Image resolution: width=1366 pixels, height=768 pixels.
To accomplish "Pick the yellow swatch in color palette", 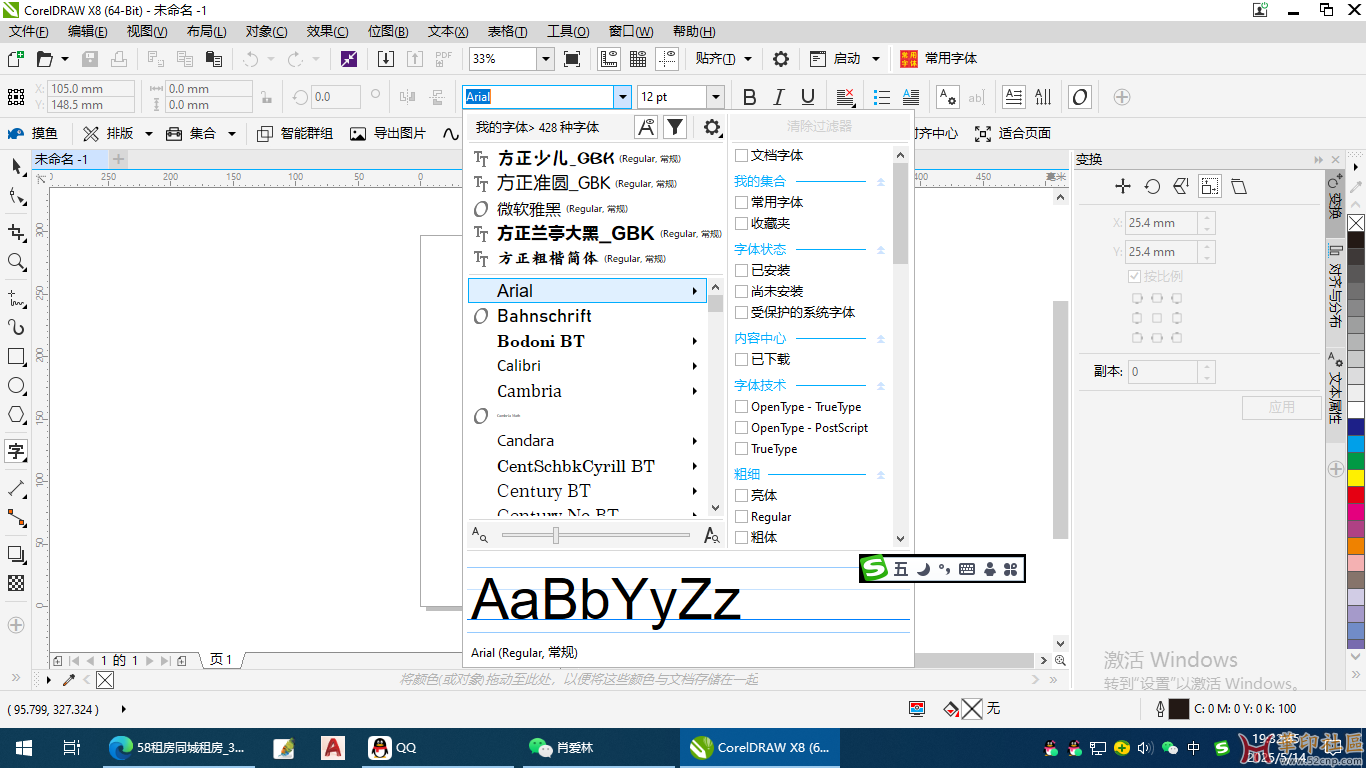I will click(x=1356, y=478).
